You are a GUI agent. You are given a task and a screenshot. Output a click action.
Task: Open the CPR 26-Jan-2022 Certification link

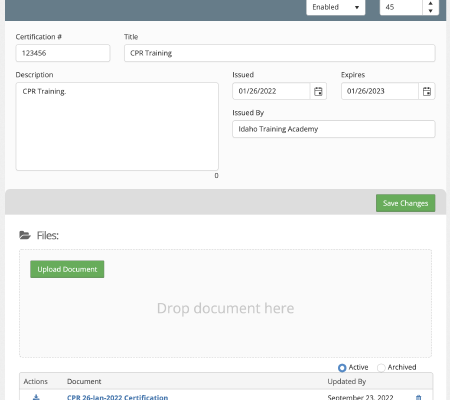pos(117,397)
